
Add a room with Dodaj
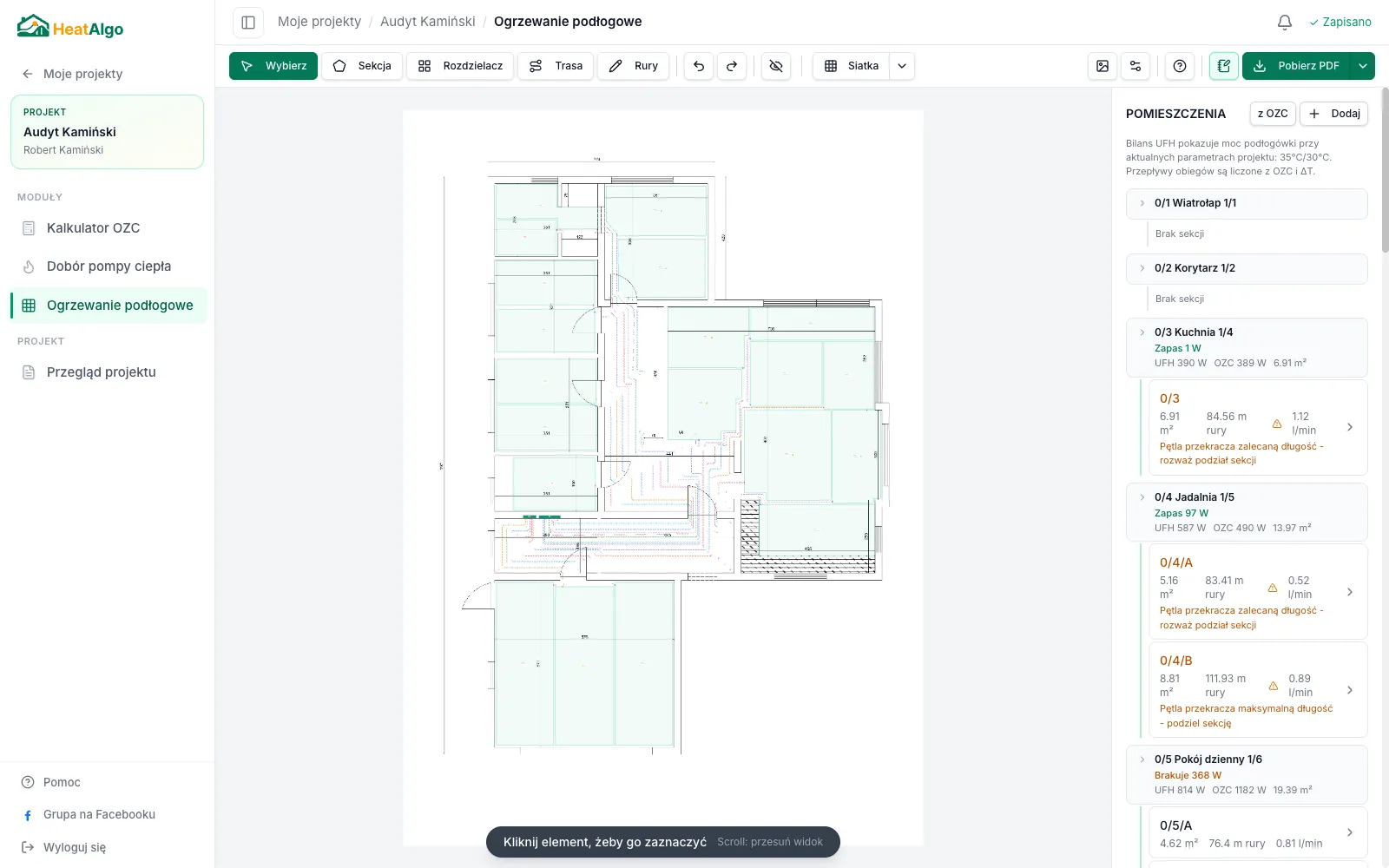pos(1333,114)
